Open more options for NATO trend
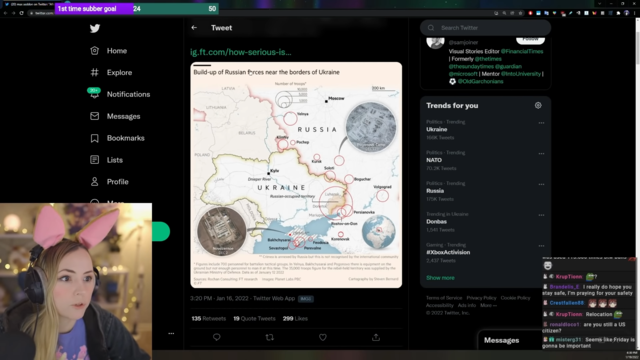This screenshot has height=360, width=640. (541, 153)
